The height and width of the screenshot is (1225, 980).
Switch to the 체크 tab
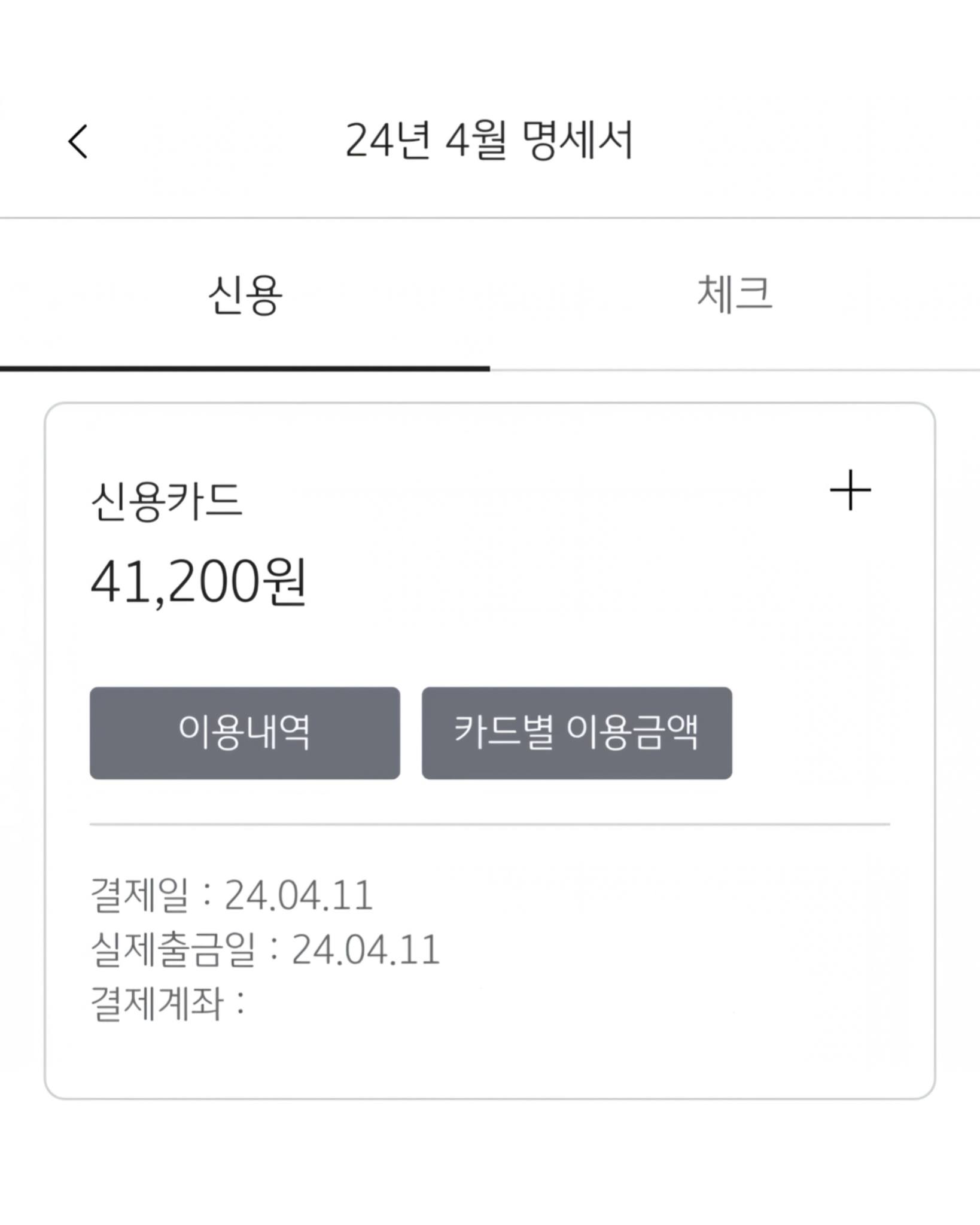(735, 294)
